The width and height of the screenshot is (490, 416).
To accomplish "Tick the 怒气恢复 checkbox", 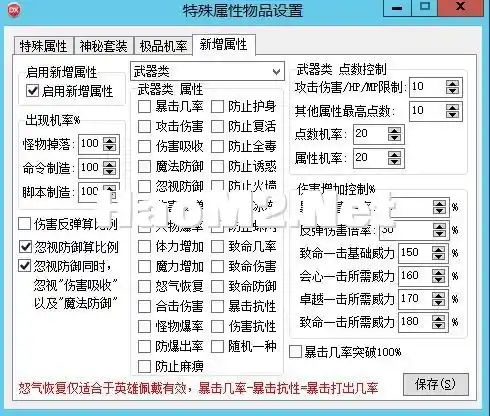I will [x=144, y=287].
